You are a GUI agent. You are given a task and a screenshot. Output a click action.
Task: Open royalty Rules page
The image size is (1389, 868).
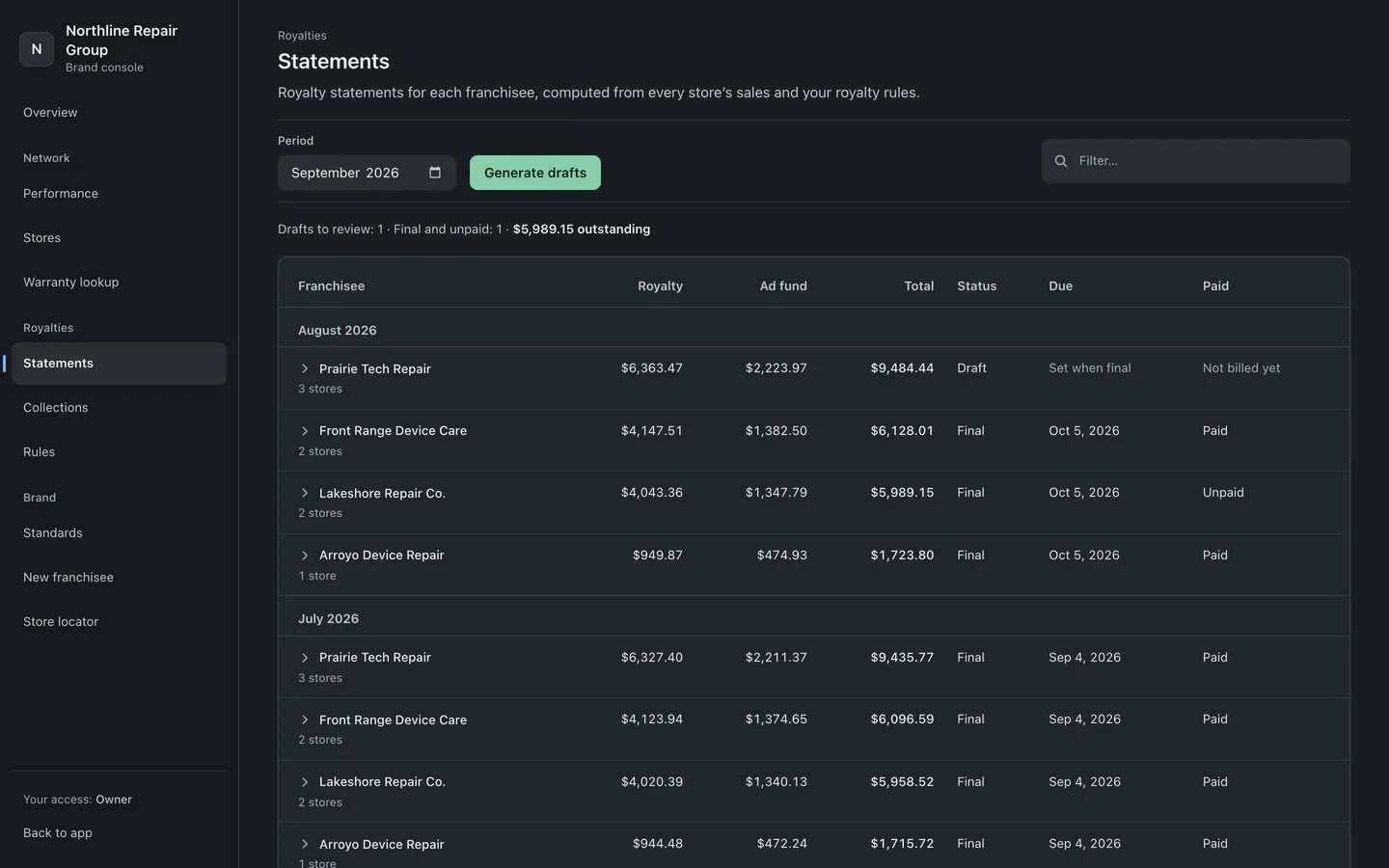pyautogui.click(x=119, y=452)
